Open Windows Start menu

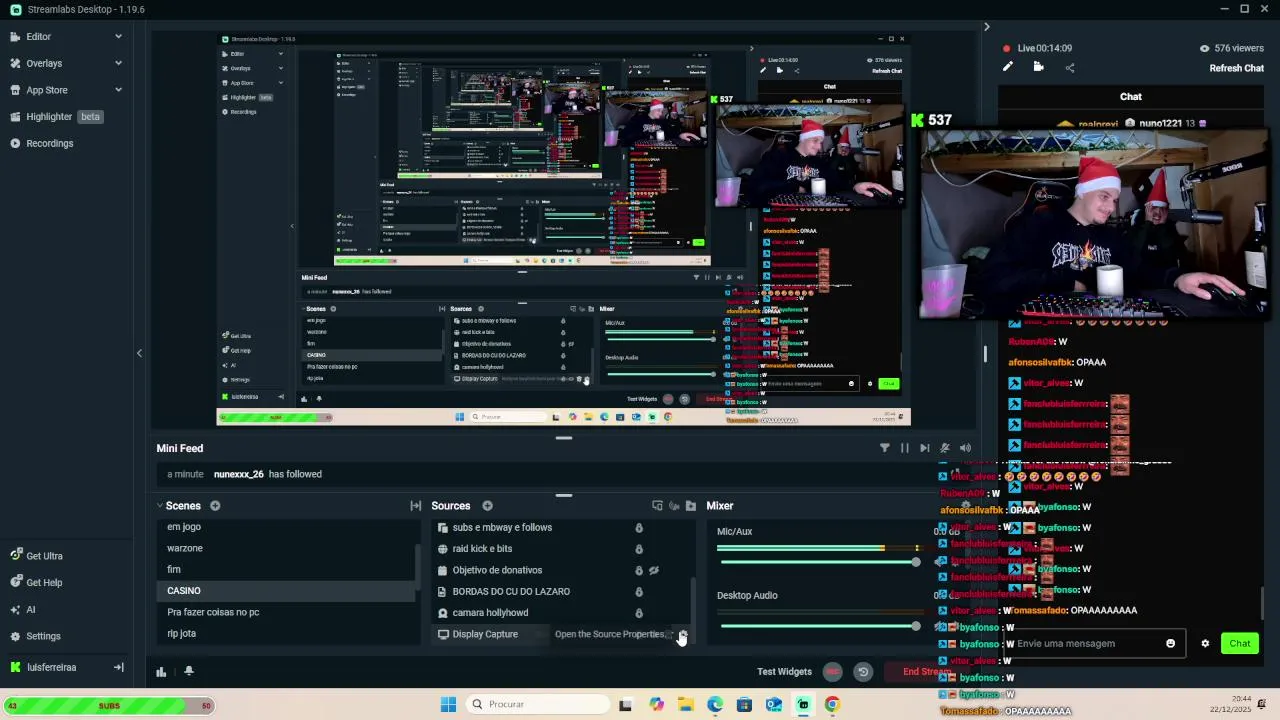[448, 704]
